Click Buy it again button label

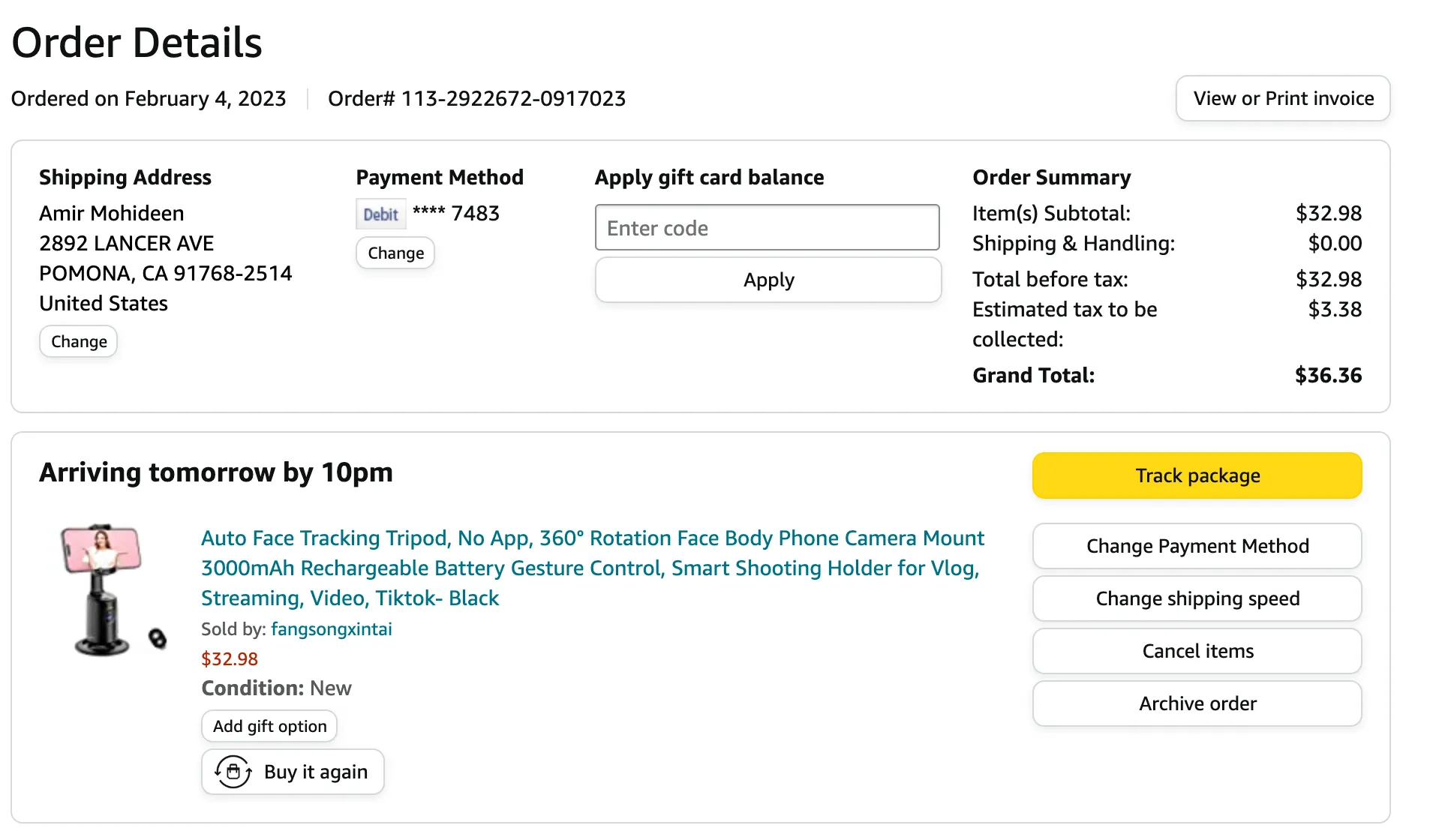click(x=315, y=772)
